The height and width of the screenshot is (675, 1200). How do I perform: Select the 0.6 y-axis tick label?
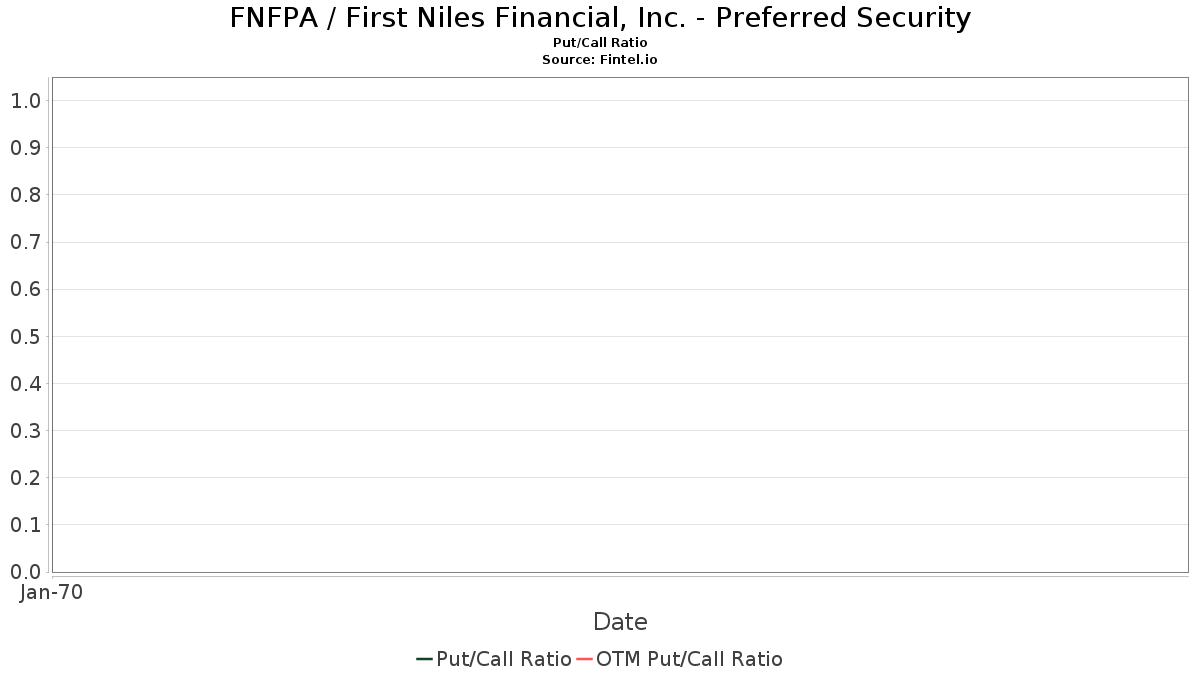click(x=25, y=290)
